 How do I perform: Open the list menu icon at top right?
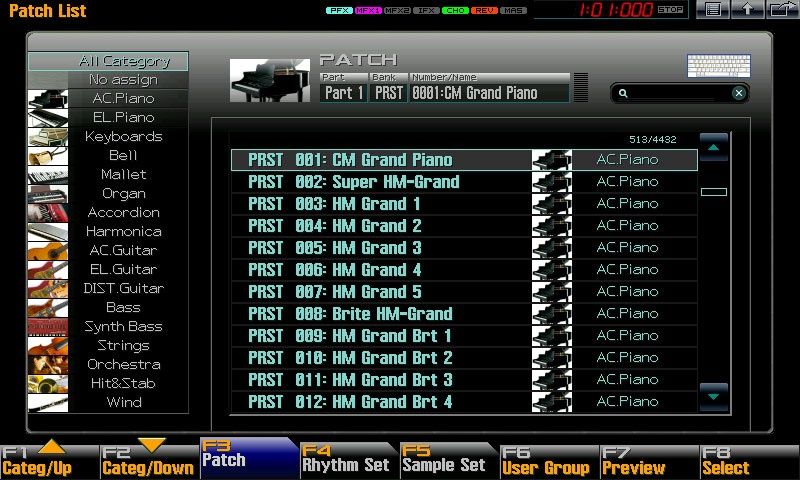pyautogui.click(x=713, y=9)
